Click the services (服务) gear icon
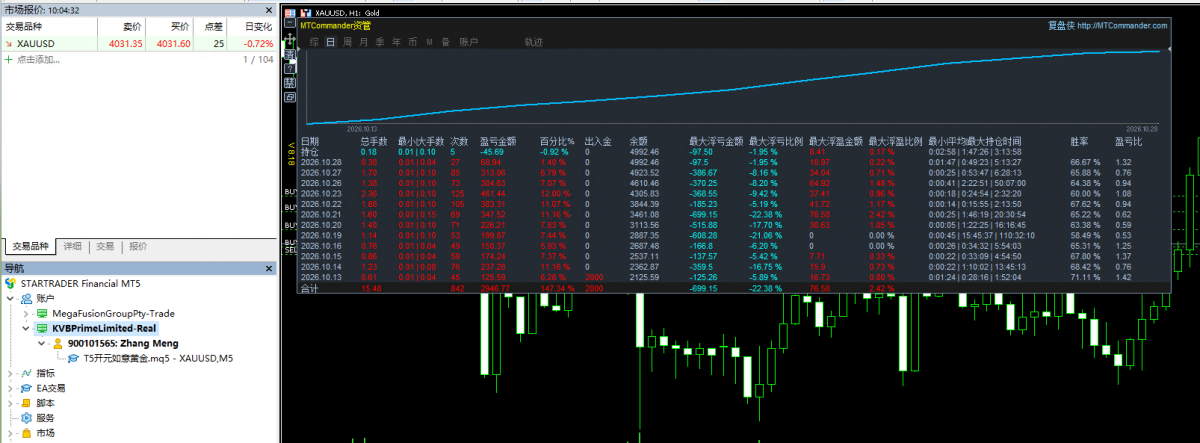Image resolution: width=1200 pixels, height=443 pixels. [27, 418]
